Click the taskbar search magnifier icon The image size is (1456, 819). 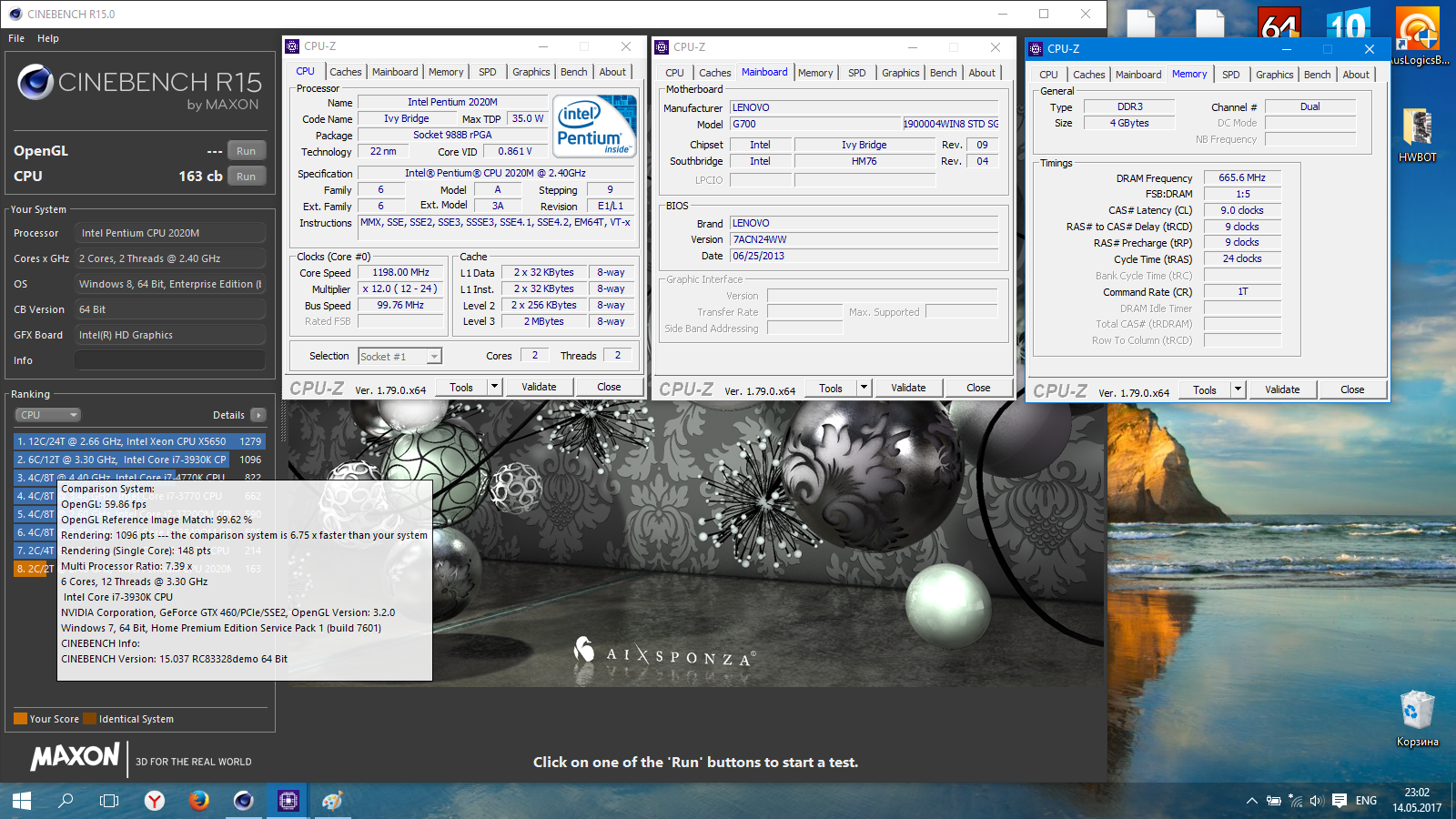(x=66, y=801)
